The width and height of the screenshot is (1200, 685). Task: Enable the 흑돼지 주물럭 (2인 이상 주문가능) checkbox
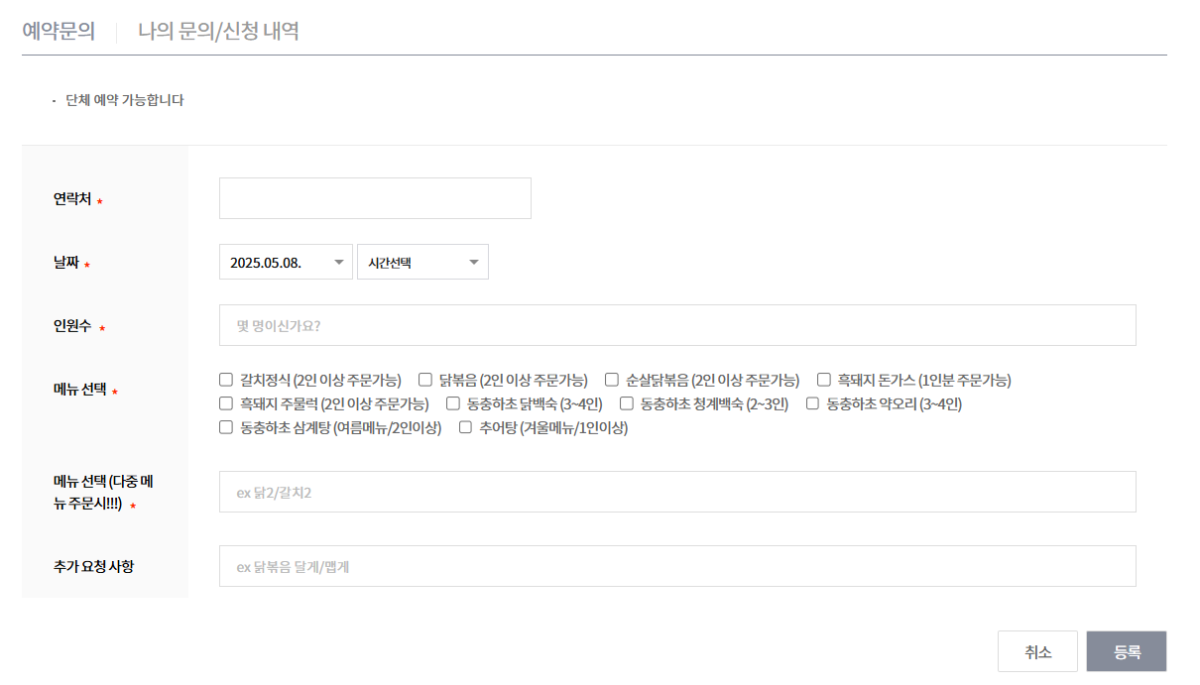pos(226,404)
